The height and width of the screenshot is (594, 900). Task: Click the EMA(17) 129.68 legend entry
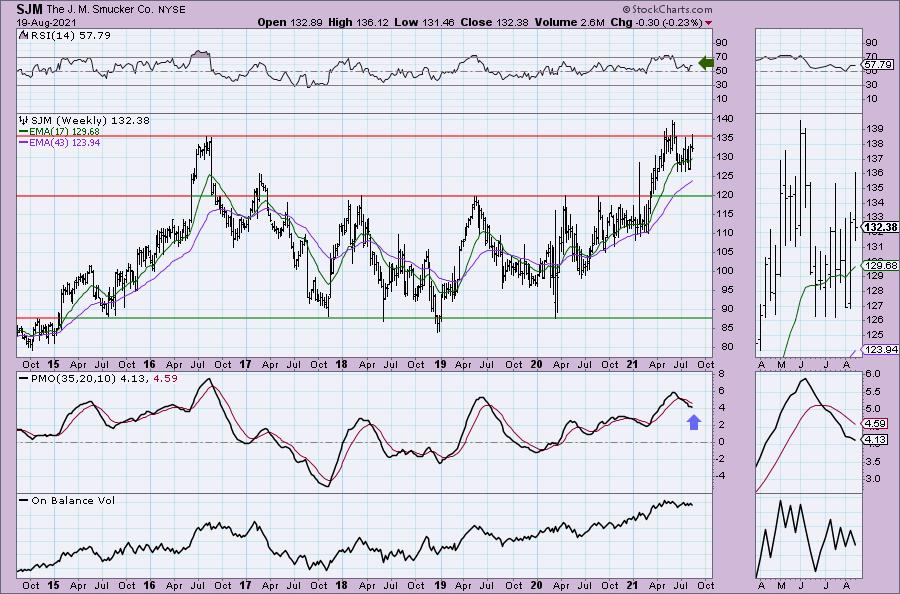pos(64,131)
